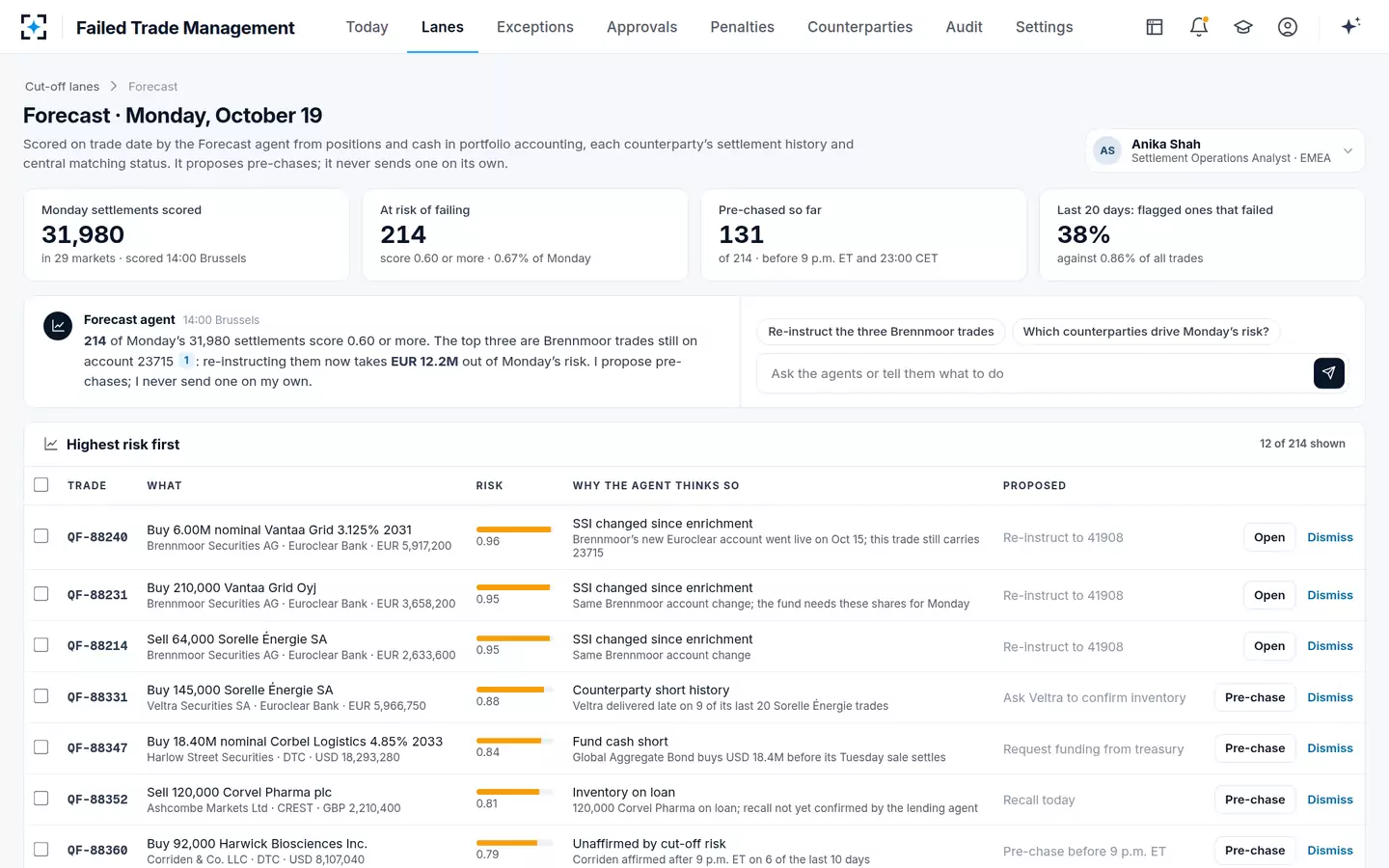This screenshot has width=1389, height=868.
Task: Focus the Ask the agents input field
Action: (1035, 373)
